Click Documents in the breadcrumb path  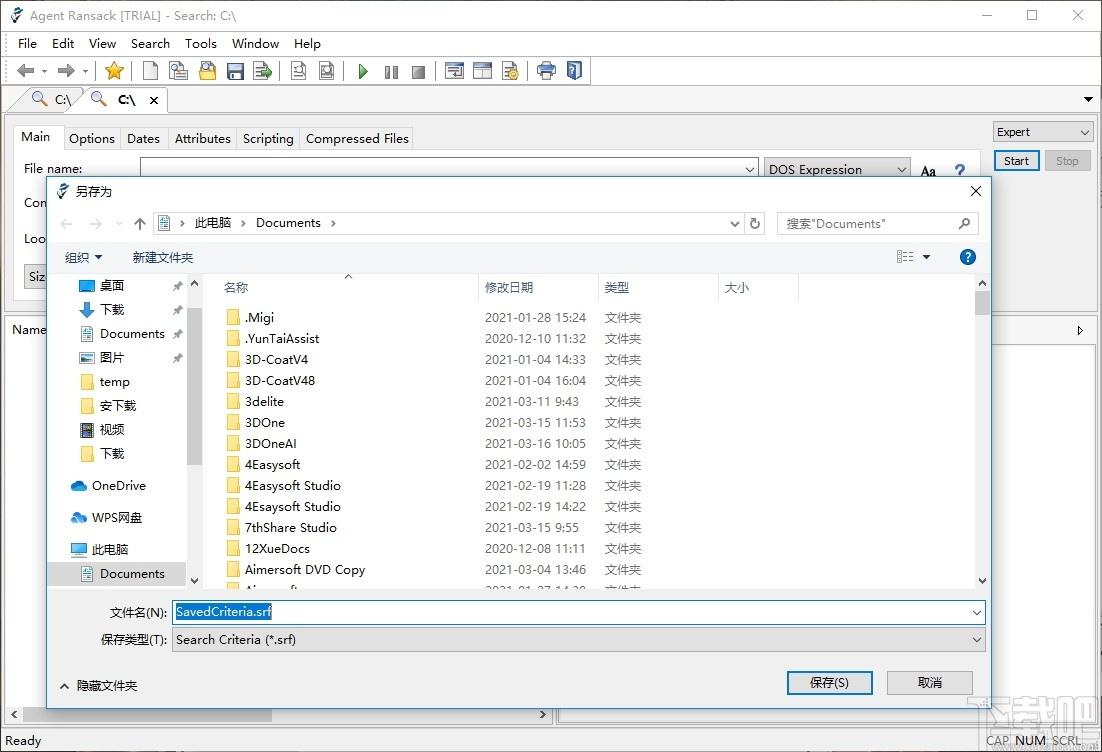288,223
